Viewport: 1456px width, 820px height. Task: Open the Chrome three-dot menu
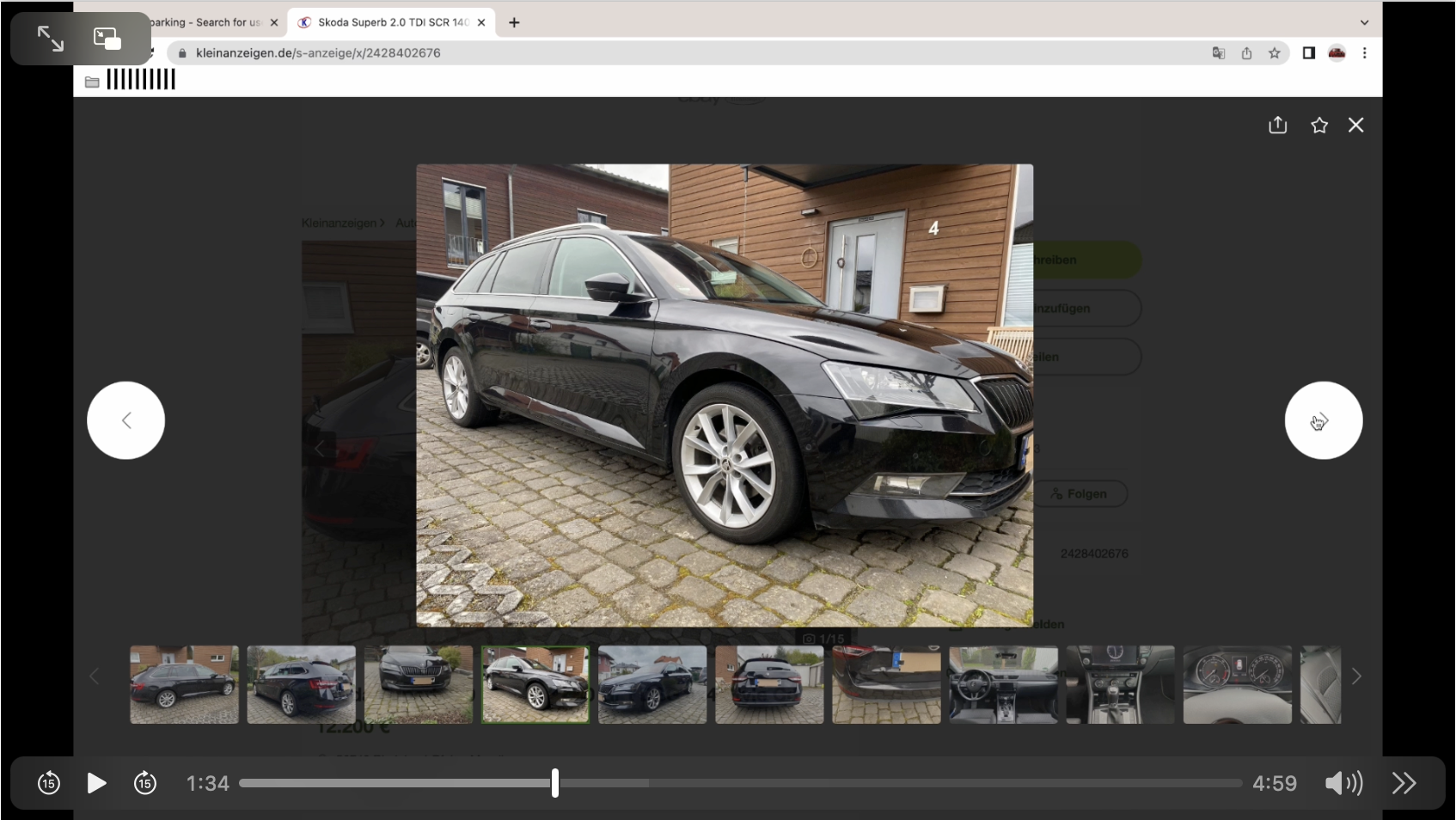point(1364,53)
